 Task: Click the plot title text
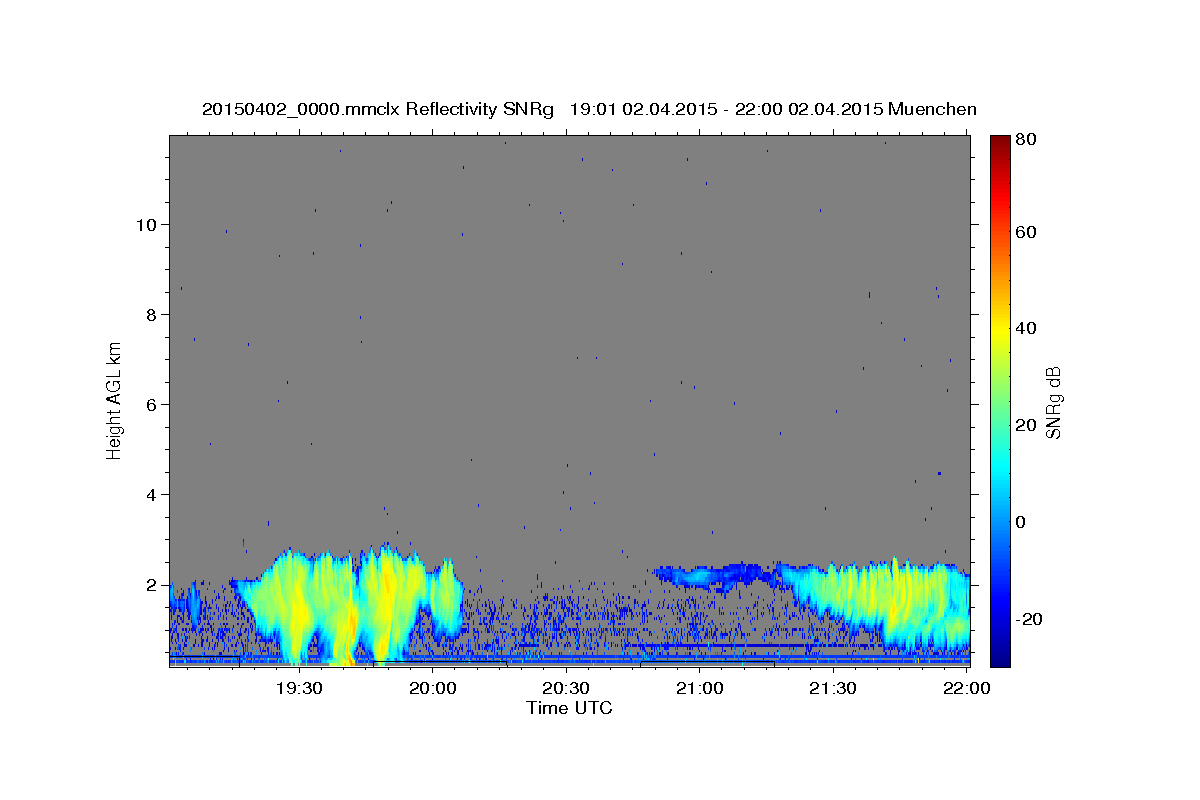tap(589, 109)
